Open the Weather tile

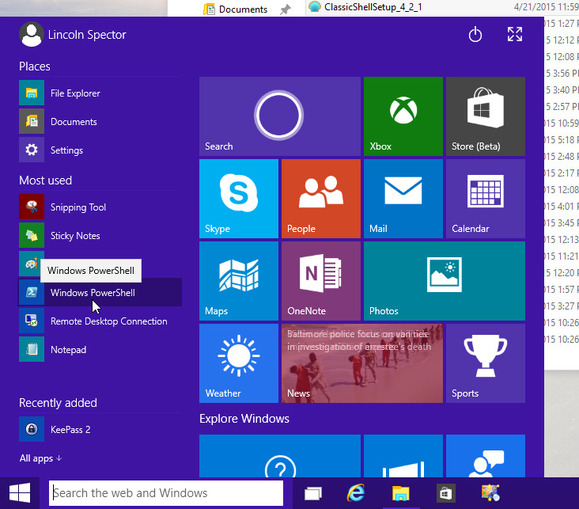point(239,363)
